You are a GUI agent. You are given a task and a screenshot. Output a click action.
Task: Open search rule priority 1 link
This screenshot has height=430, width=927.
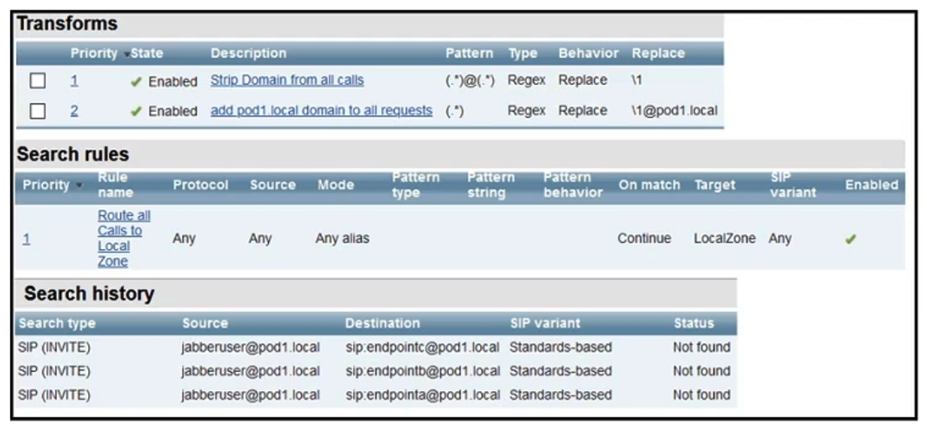[x=27, y=239]
